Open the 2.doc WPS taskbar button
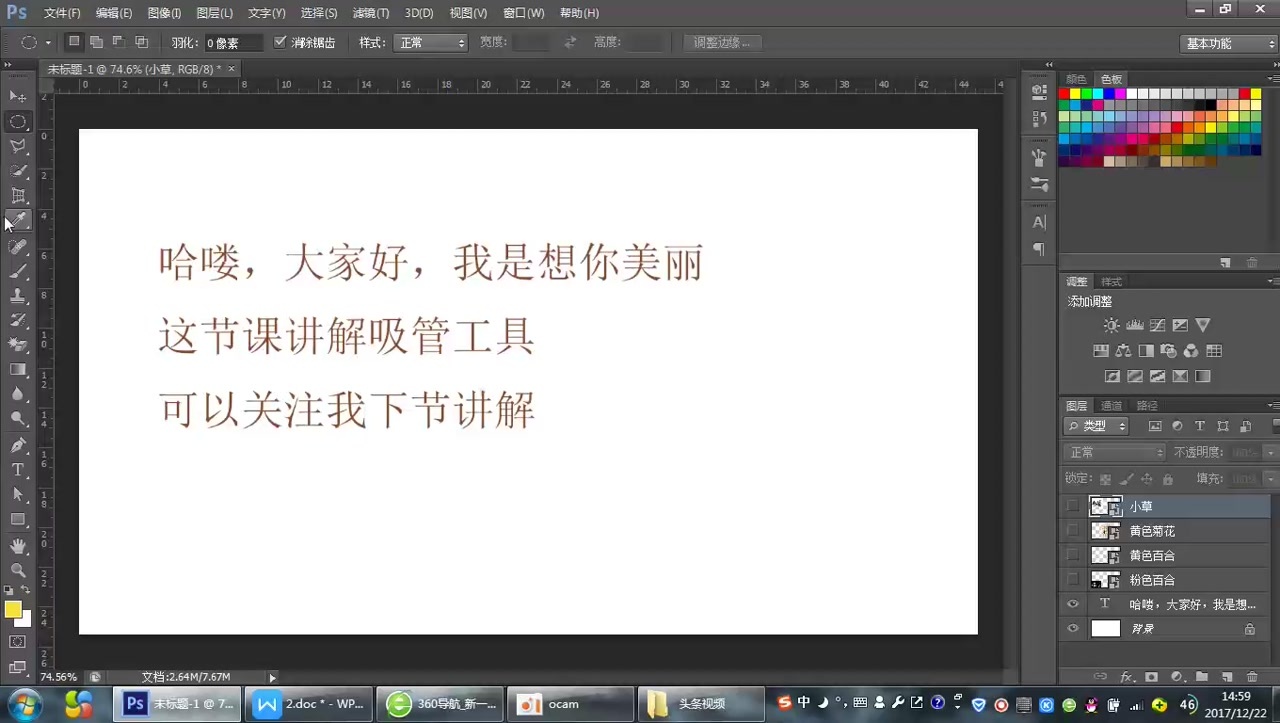The image size is (1280, 723). [x=309, y=704]
